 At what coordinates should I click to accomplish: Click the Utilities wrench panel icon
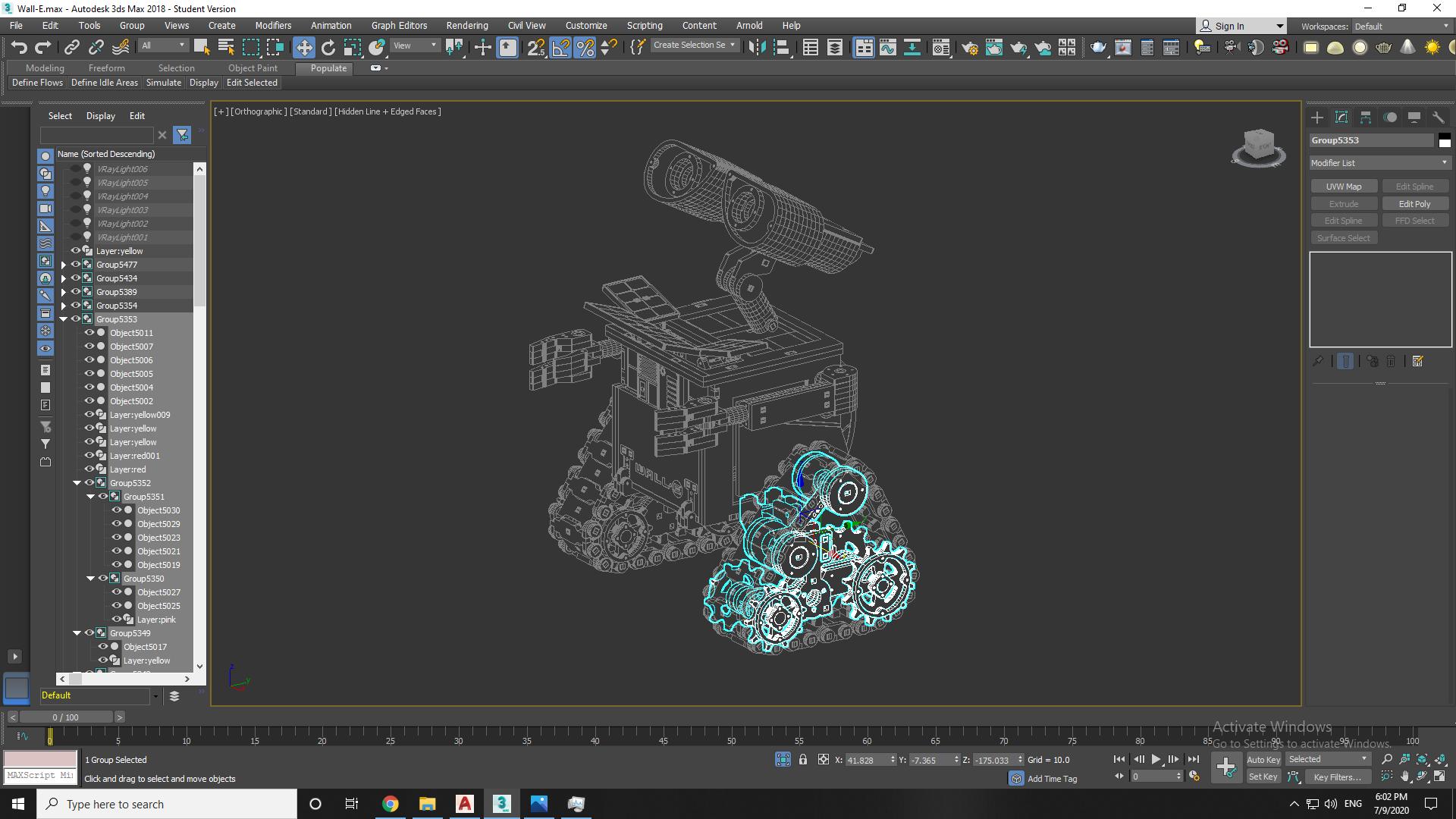[1439, 118]
